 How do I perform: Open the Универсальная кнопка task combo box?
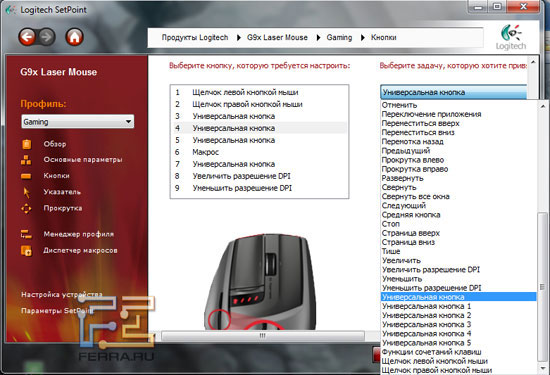pos(454,92)
